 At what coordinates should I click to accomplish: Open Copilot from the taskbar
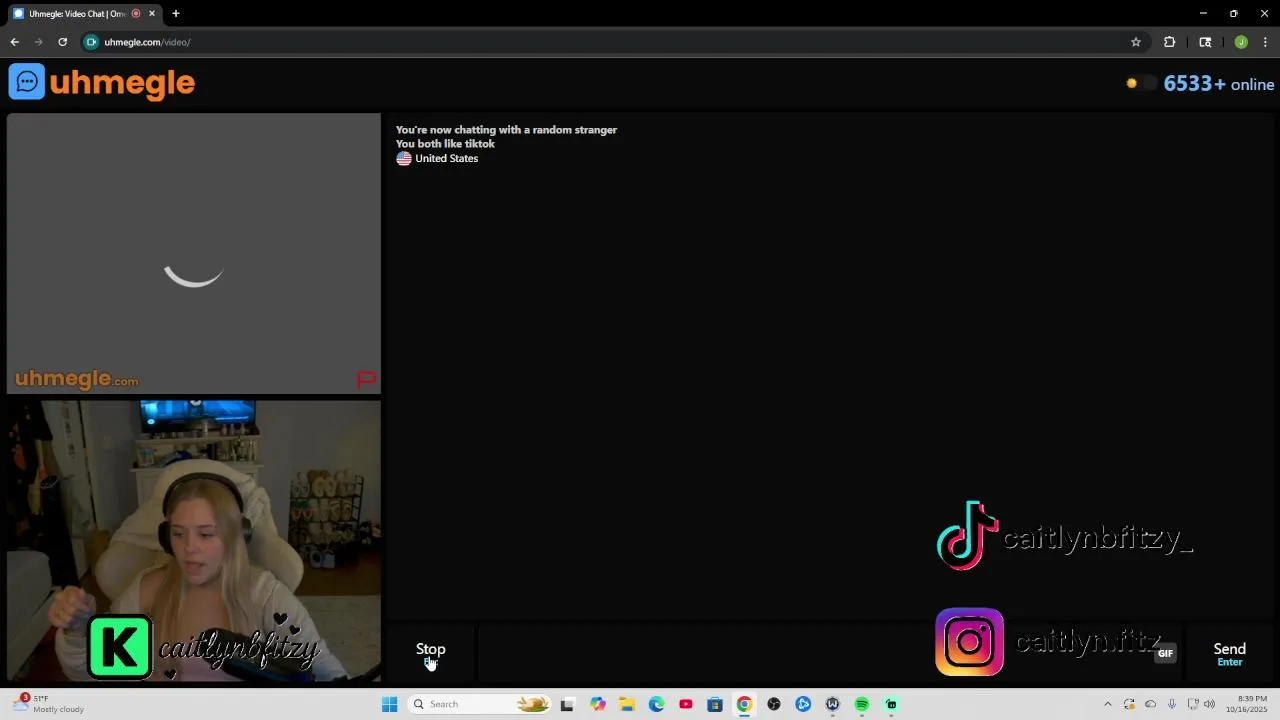pos(598,704)
